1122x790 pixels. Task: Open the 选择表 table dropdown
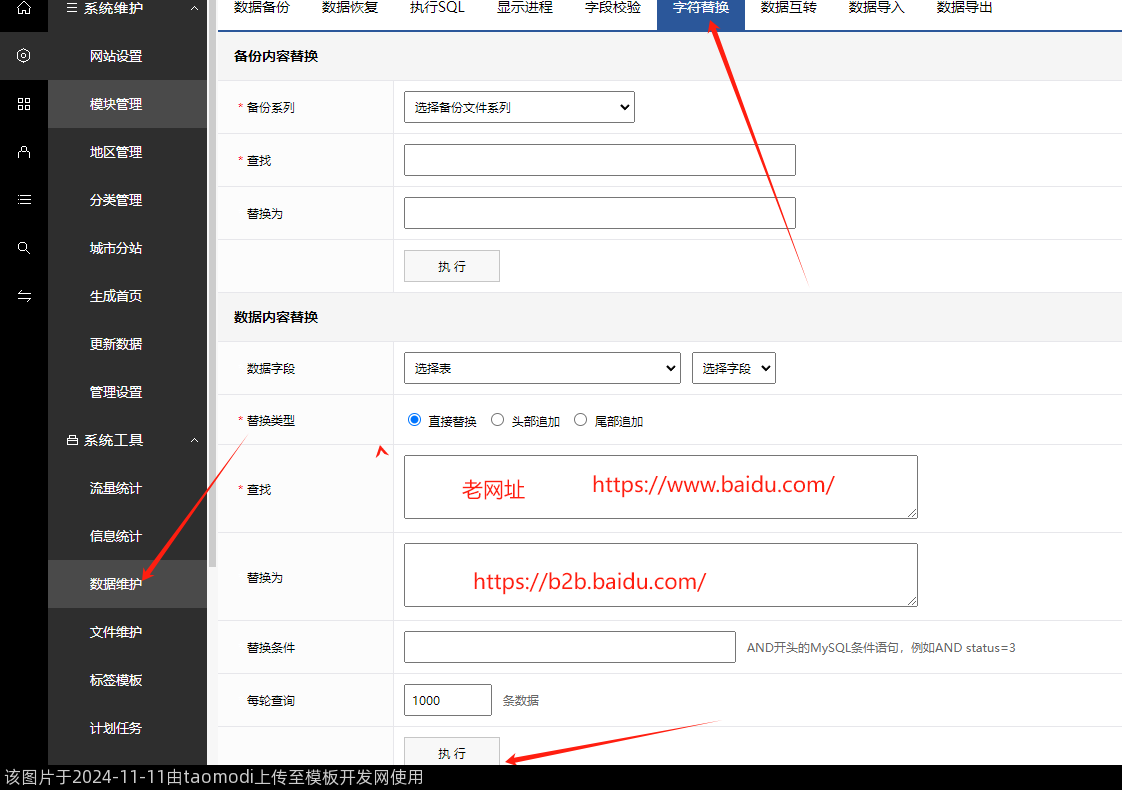click(542, 368)
